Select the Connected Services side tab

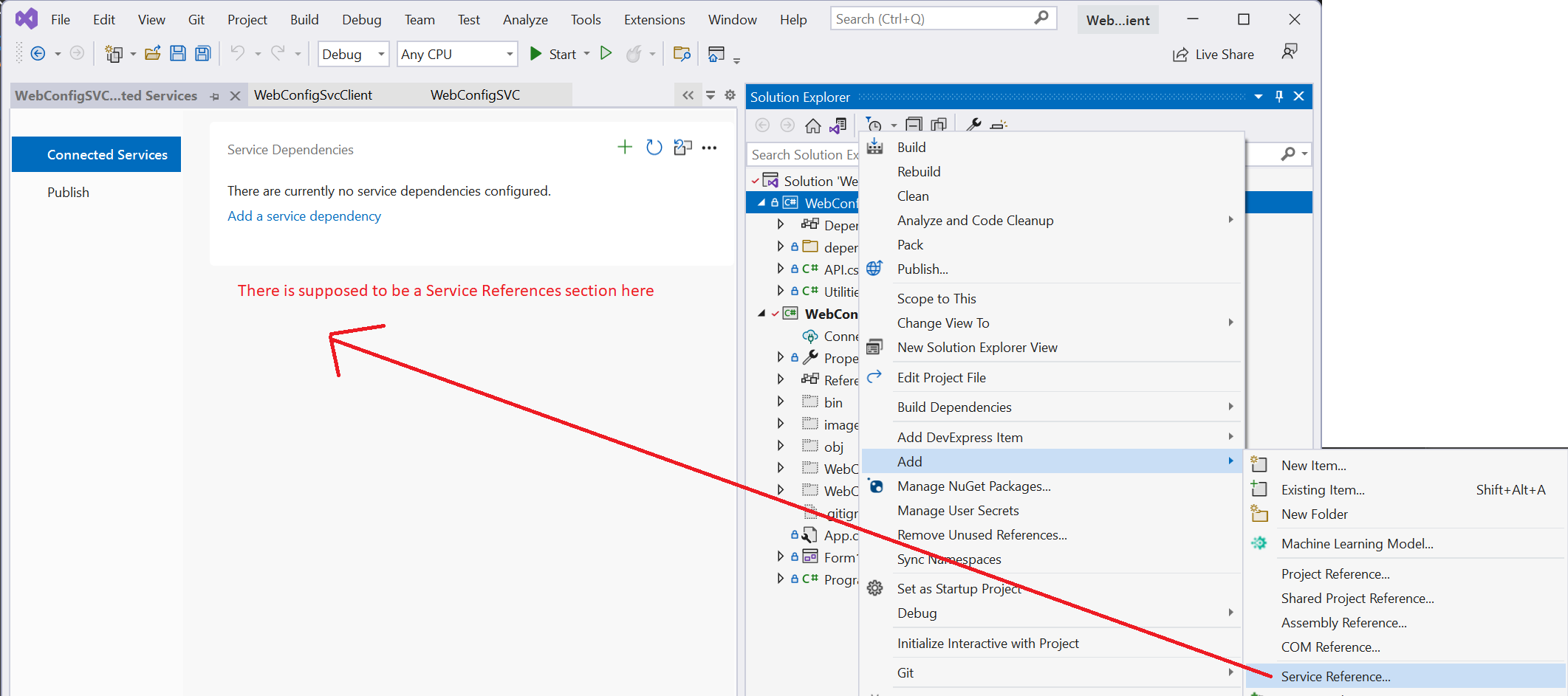[x=96, y=154]
